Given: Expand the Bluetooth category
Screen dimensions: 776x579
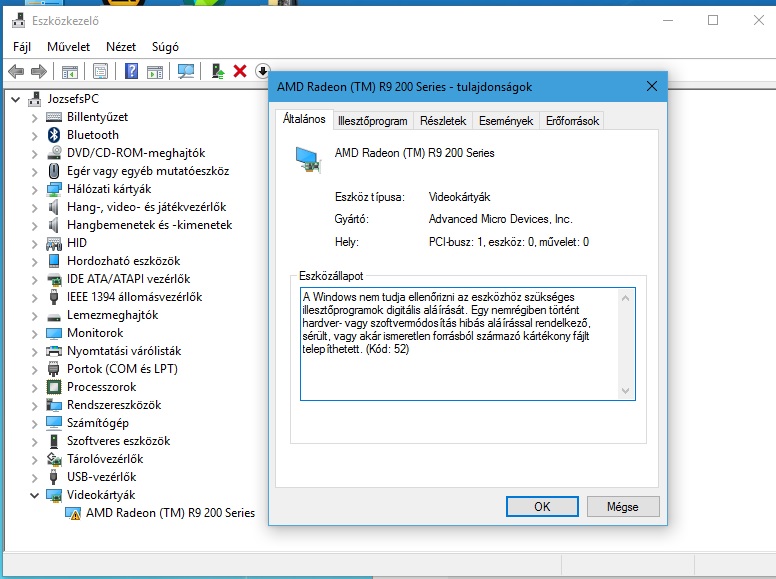Looking at the screenshot, I should [34, 136].
